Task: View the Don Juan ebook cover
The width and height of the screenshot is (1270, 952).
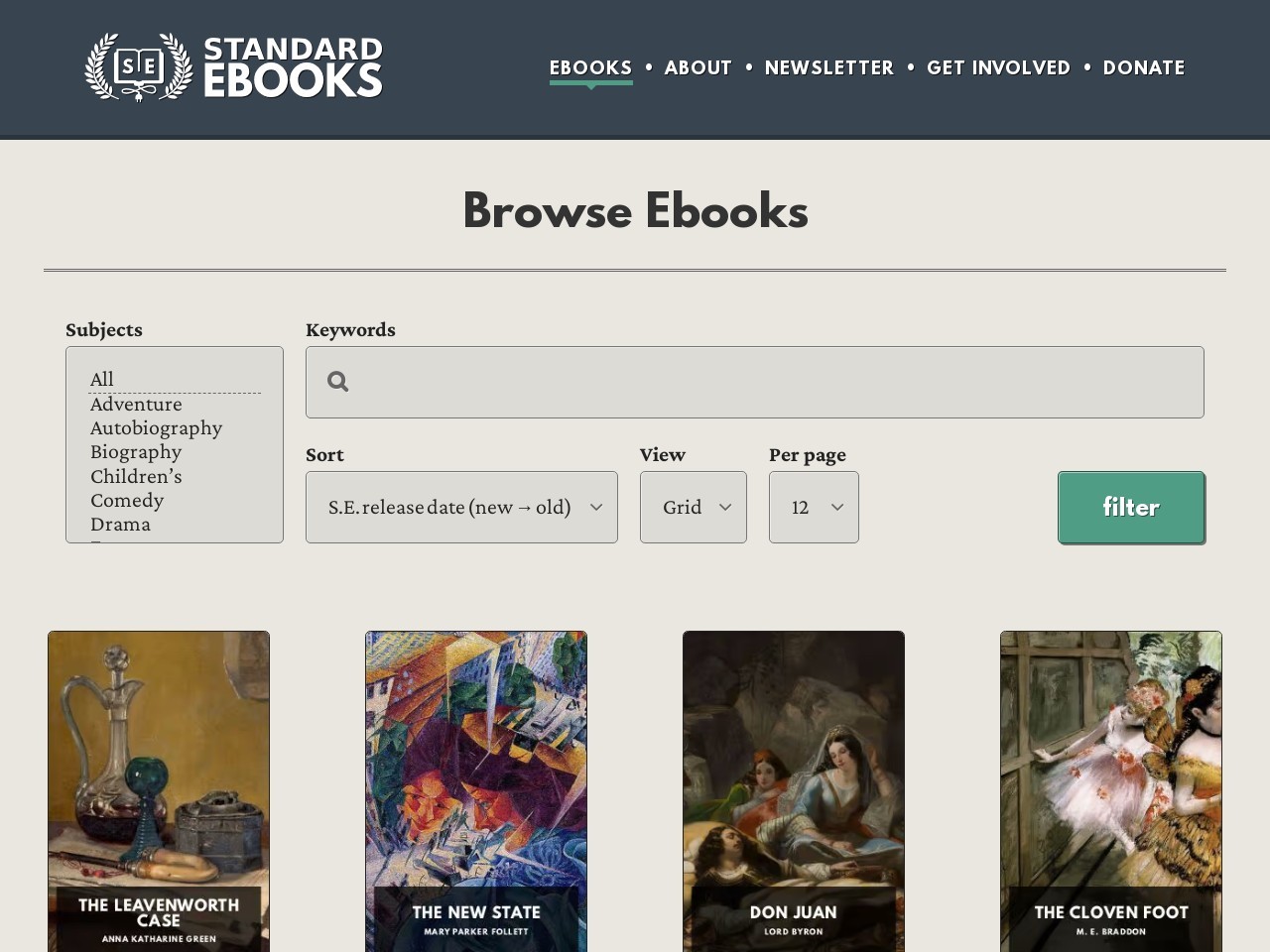Action: pos(794,783)
